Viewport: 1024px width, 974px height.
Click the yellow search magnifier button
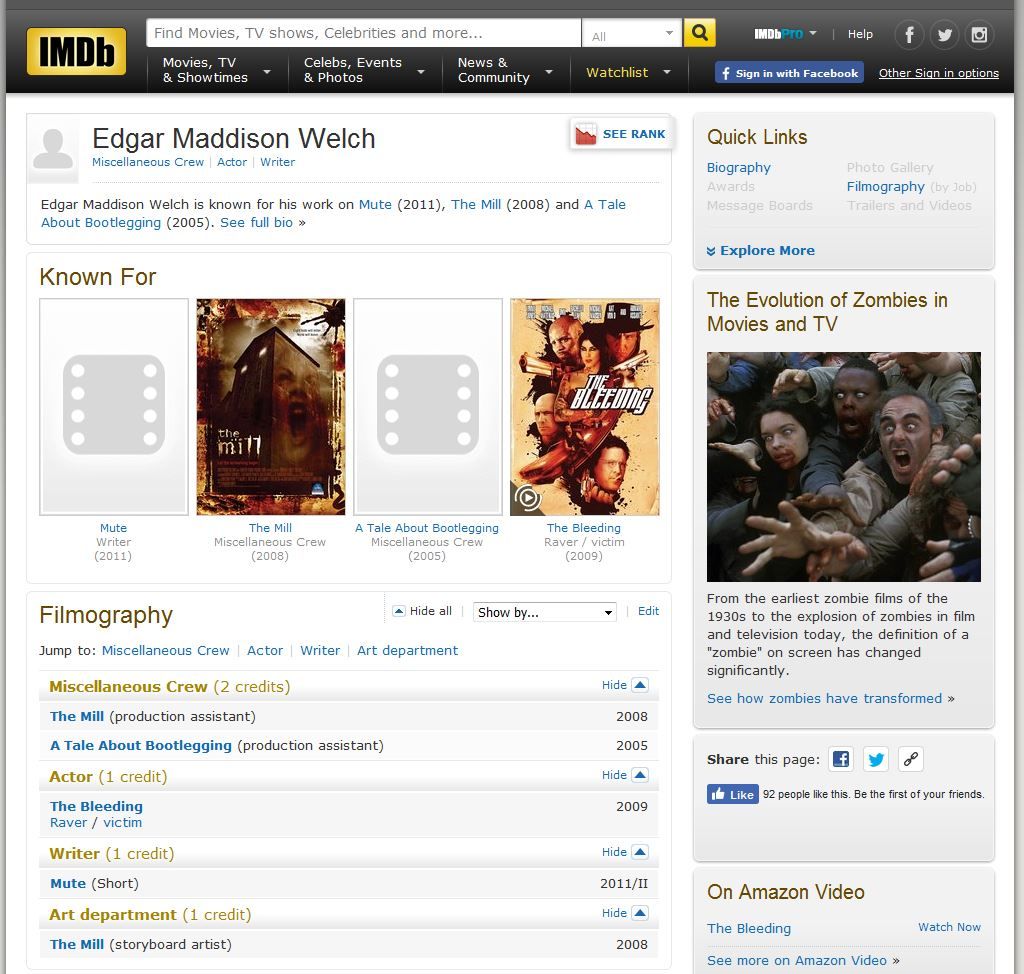pos(699,33)
